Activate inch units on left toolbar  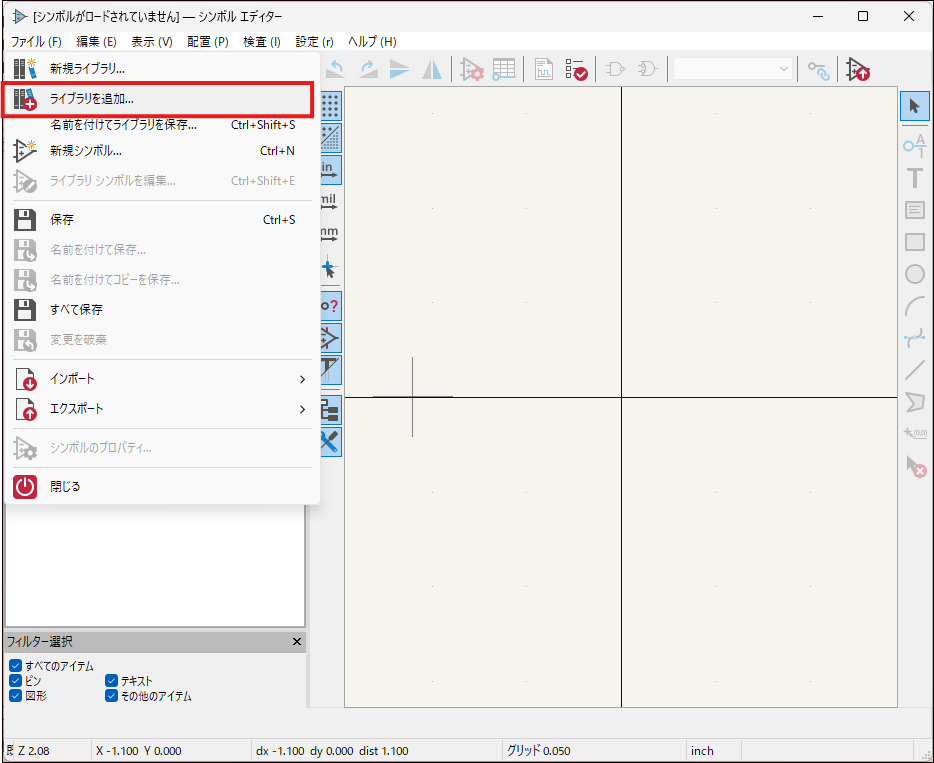click(329, 169)
